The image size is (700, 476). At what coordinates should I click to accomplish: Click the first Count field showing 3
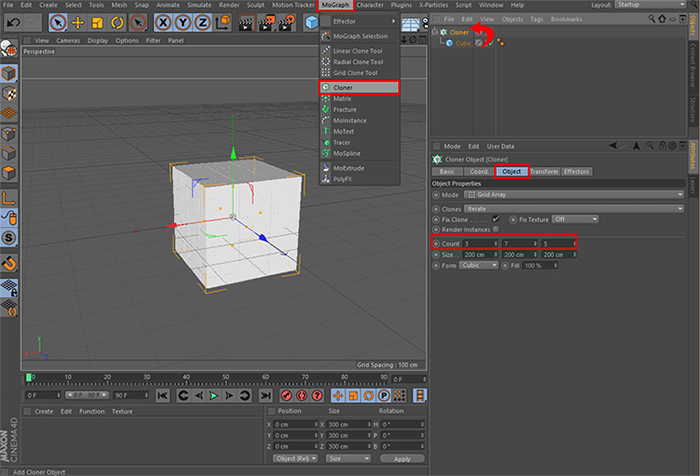pos(480,244)
